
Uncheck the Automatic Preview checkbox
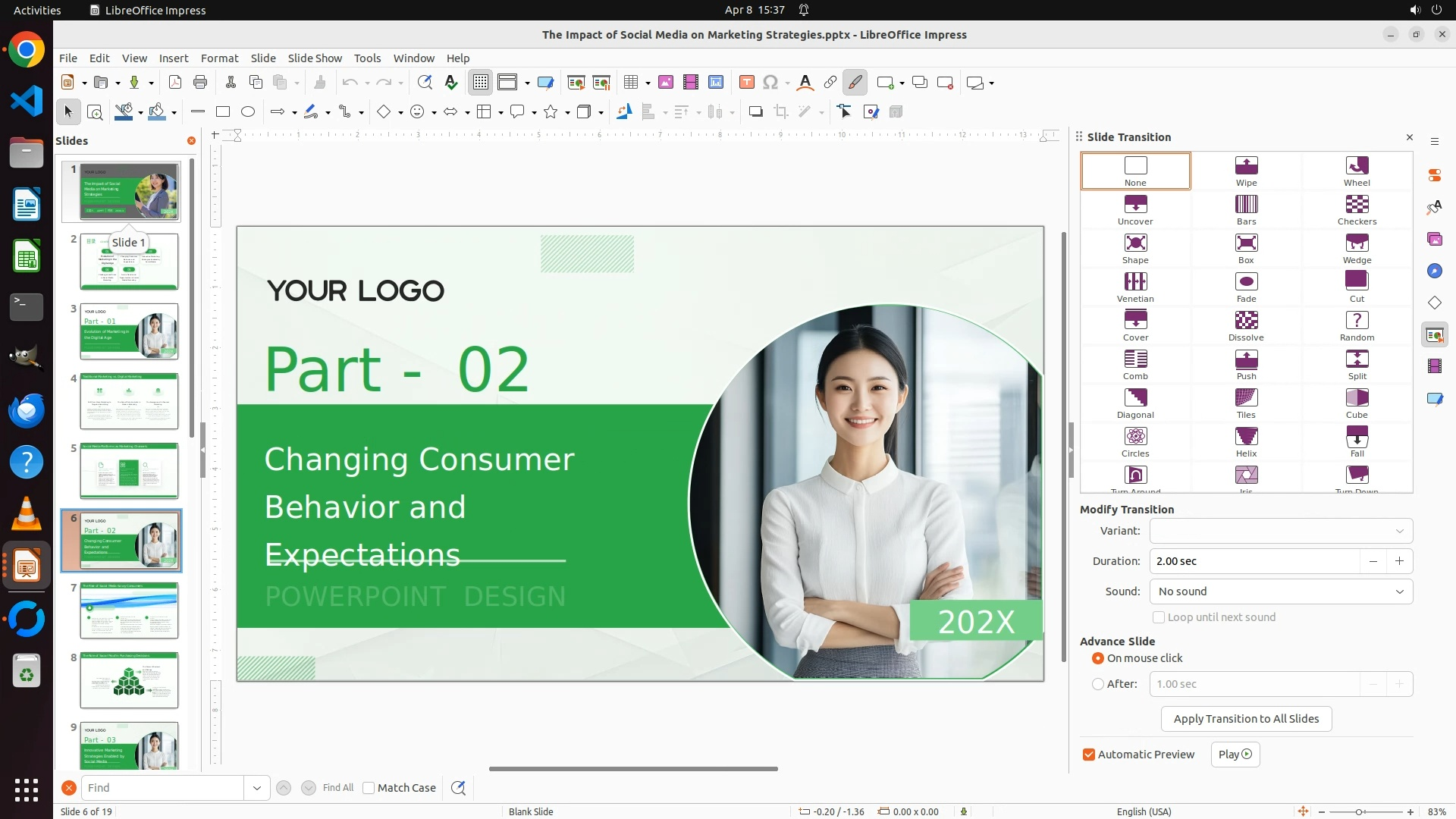(x=1089, y=755)
